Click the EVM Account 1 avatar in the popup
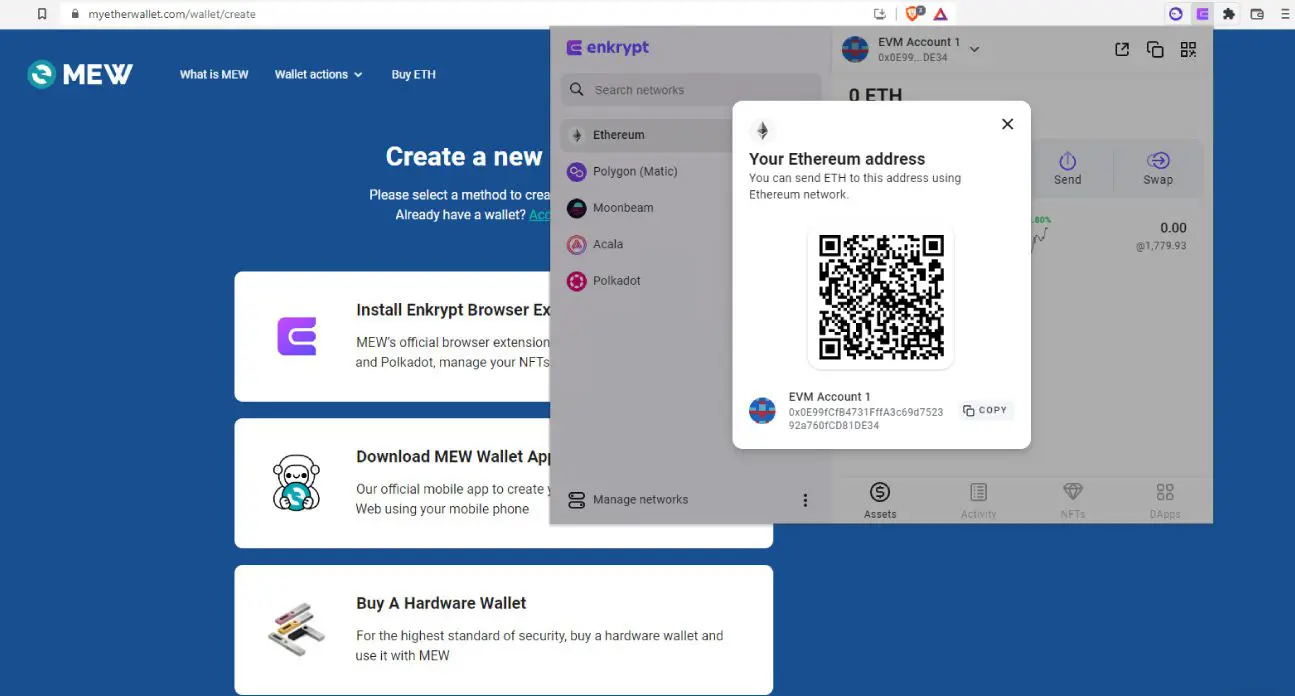Image resolution: width=1295 pixels, height=696 pixels. click(762, 410)
